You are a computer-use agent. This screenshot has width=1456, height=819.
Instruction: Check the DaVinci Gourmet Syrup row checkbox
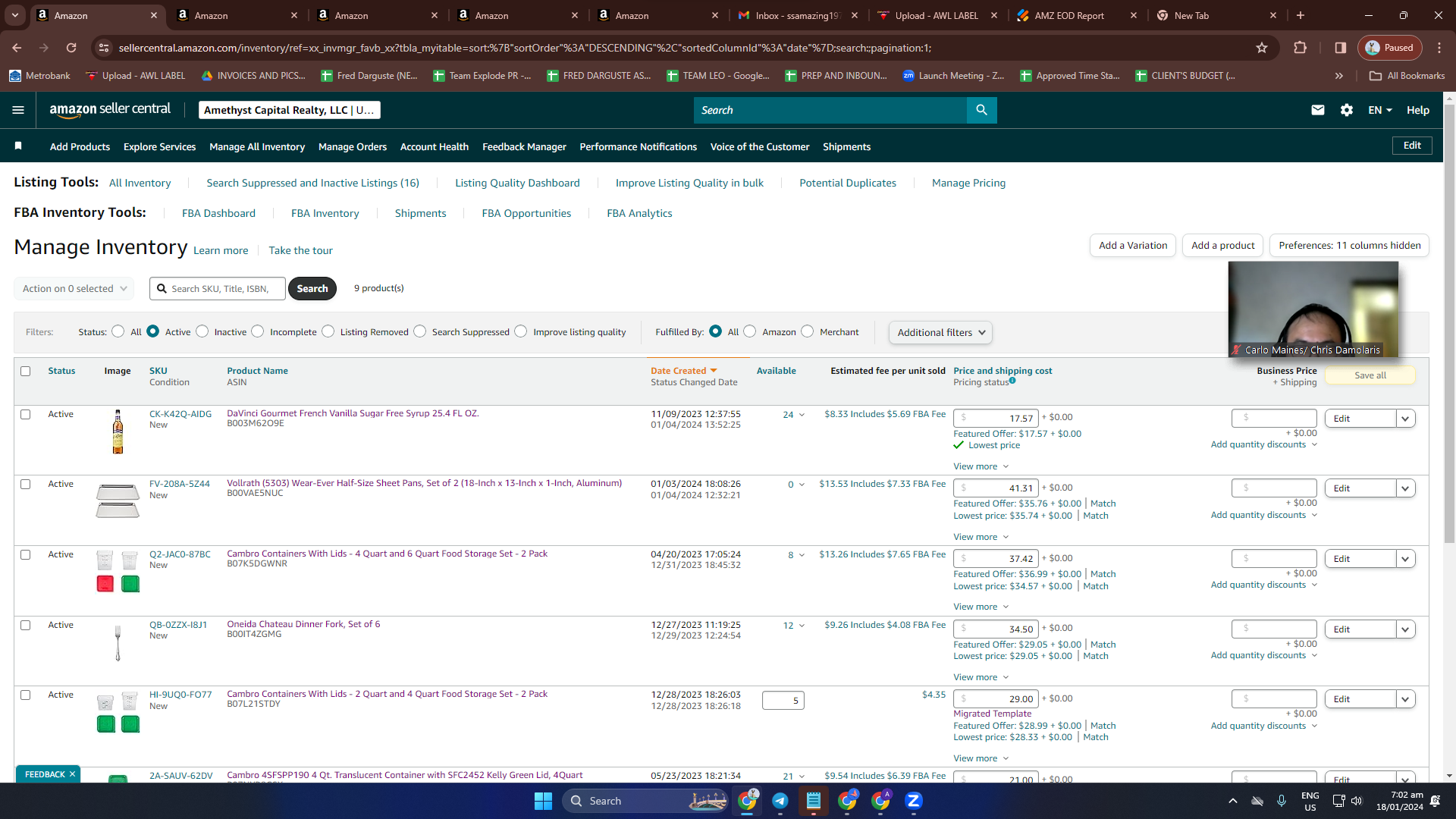26,415
